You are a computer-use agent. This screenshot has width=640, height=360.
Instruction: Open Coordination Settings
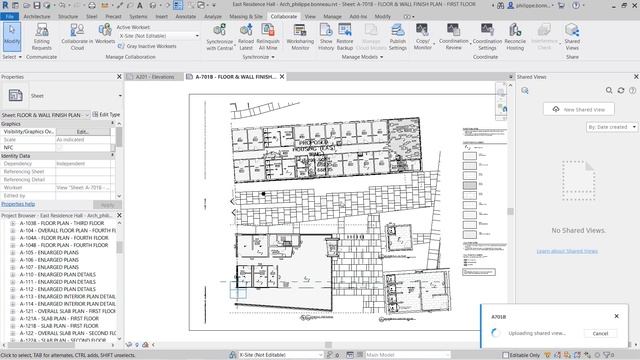[x=487, y=37]
